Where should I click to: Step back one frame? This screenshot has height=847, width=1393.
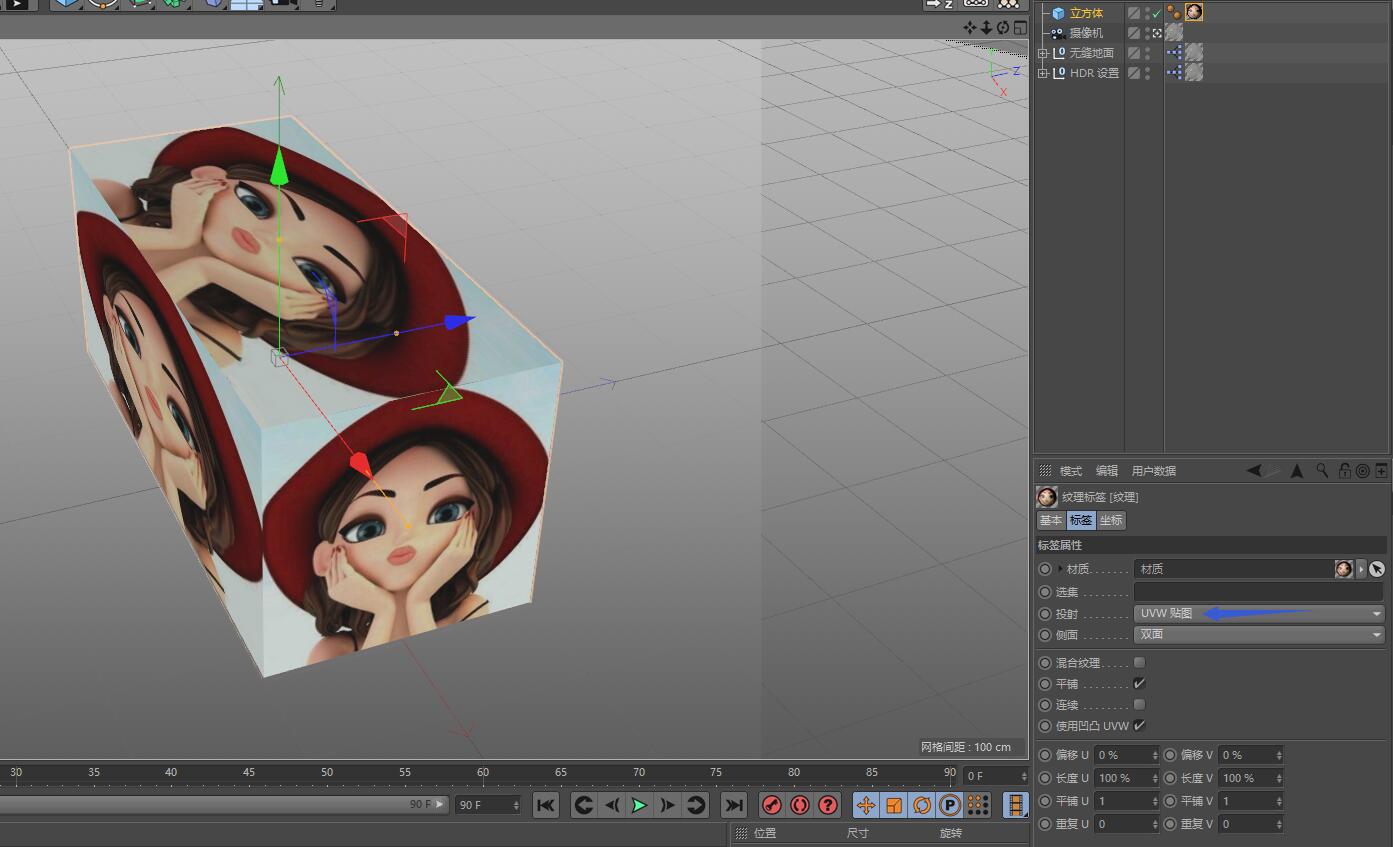point(612,805)
